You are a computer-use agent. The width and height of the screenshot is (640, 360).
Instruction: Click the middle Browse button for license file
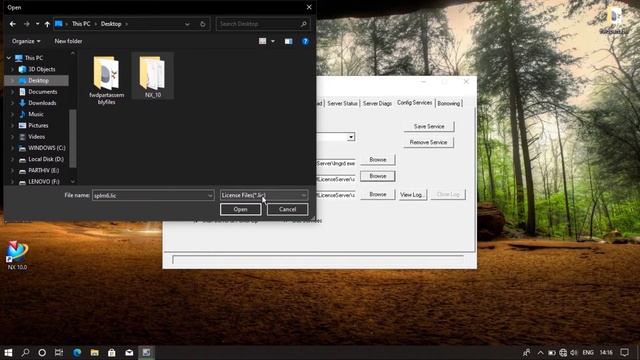pos(378,176)
